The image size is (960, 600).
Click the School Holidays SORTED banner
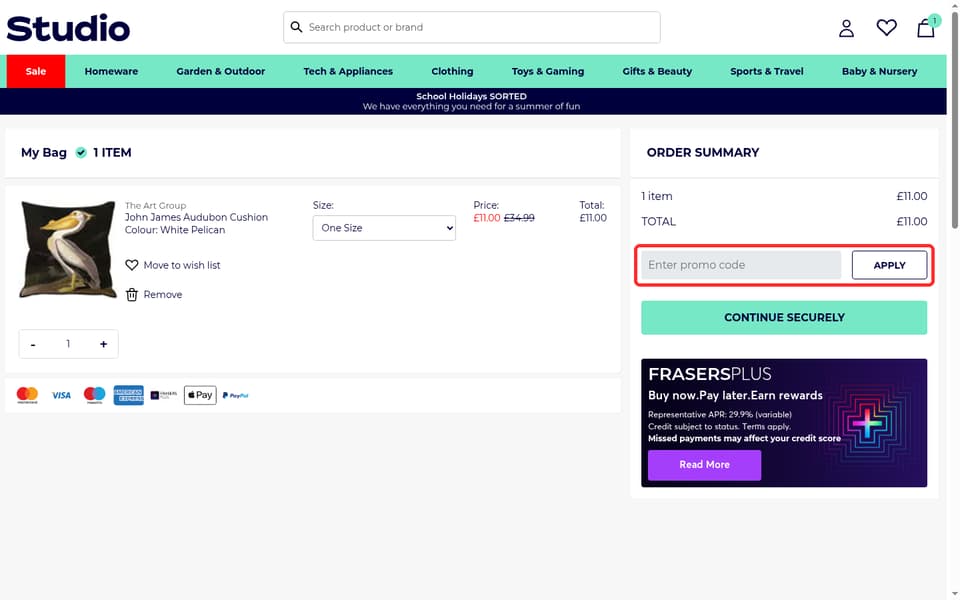pos(471,101)
